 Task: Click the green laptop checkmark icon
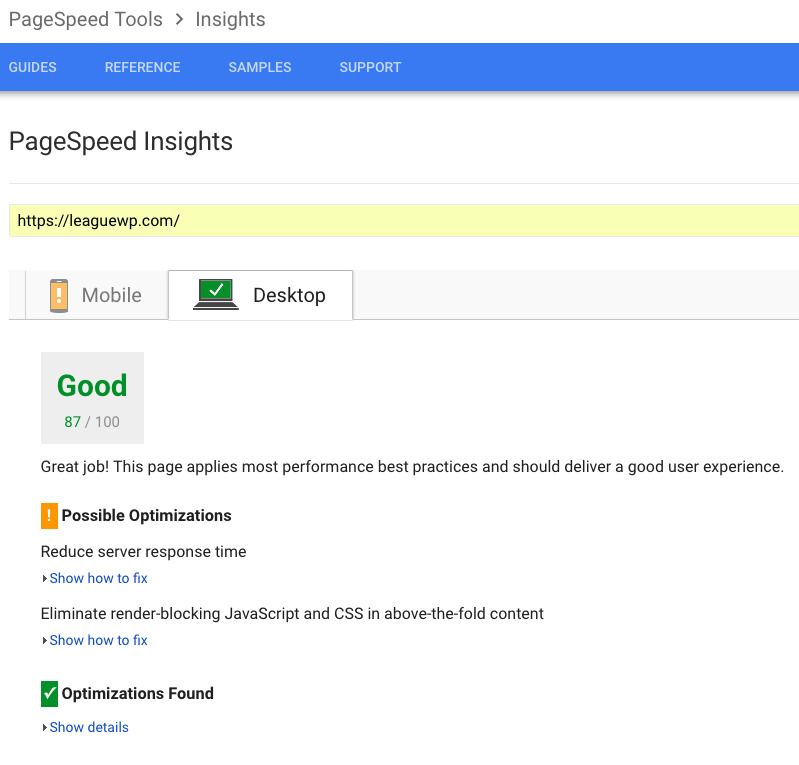216,294
